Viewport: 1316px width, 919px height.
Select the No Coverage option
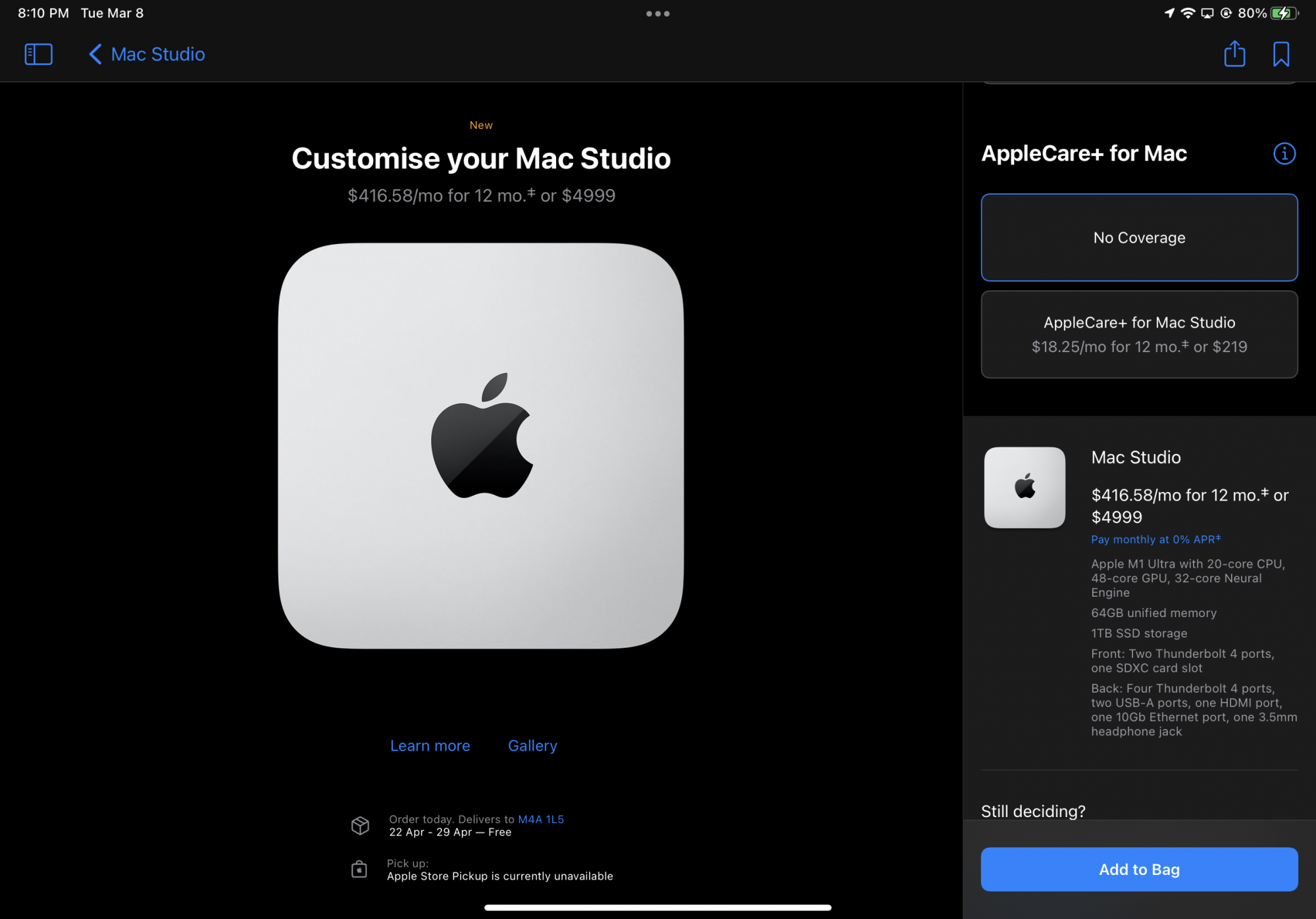coord(1139,237)
